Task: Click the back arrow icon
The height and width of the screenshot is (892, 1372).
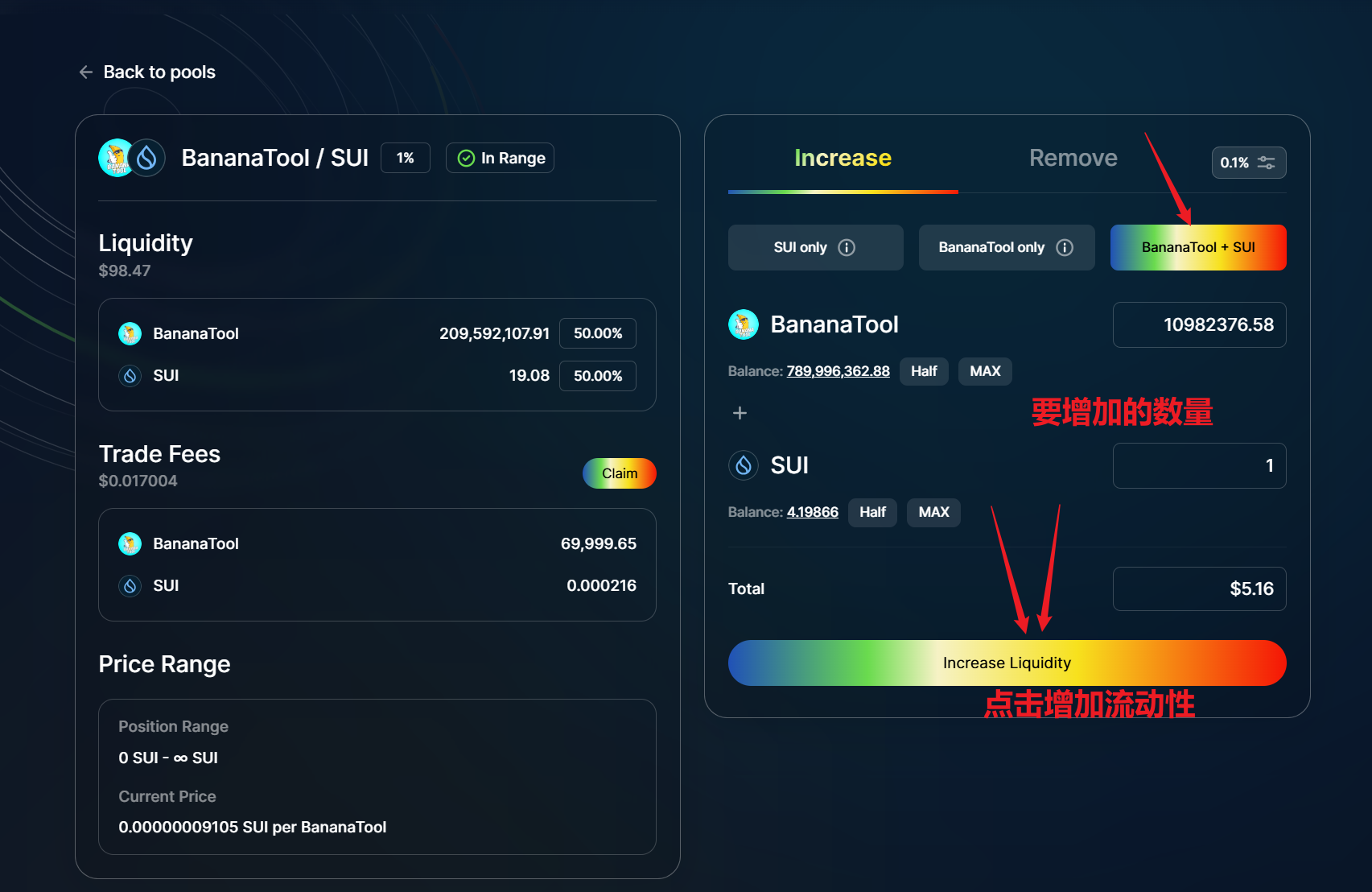Action: [86, 72]
